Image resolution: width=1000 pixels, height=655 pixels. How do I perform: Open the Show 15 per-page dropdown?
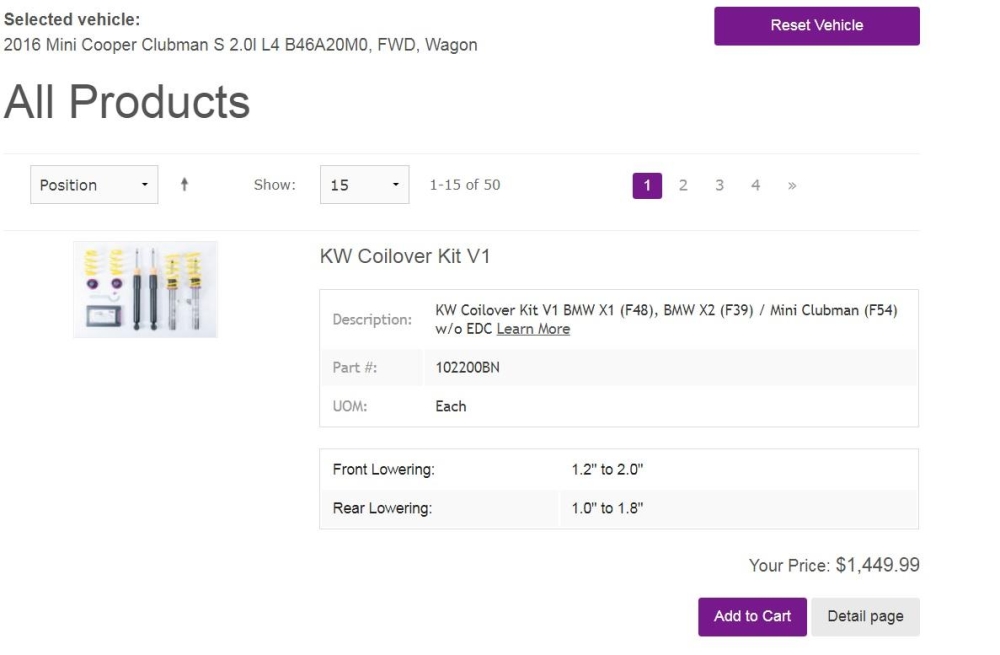click(364, 185)
